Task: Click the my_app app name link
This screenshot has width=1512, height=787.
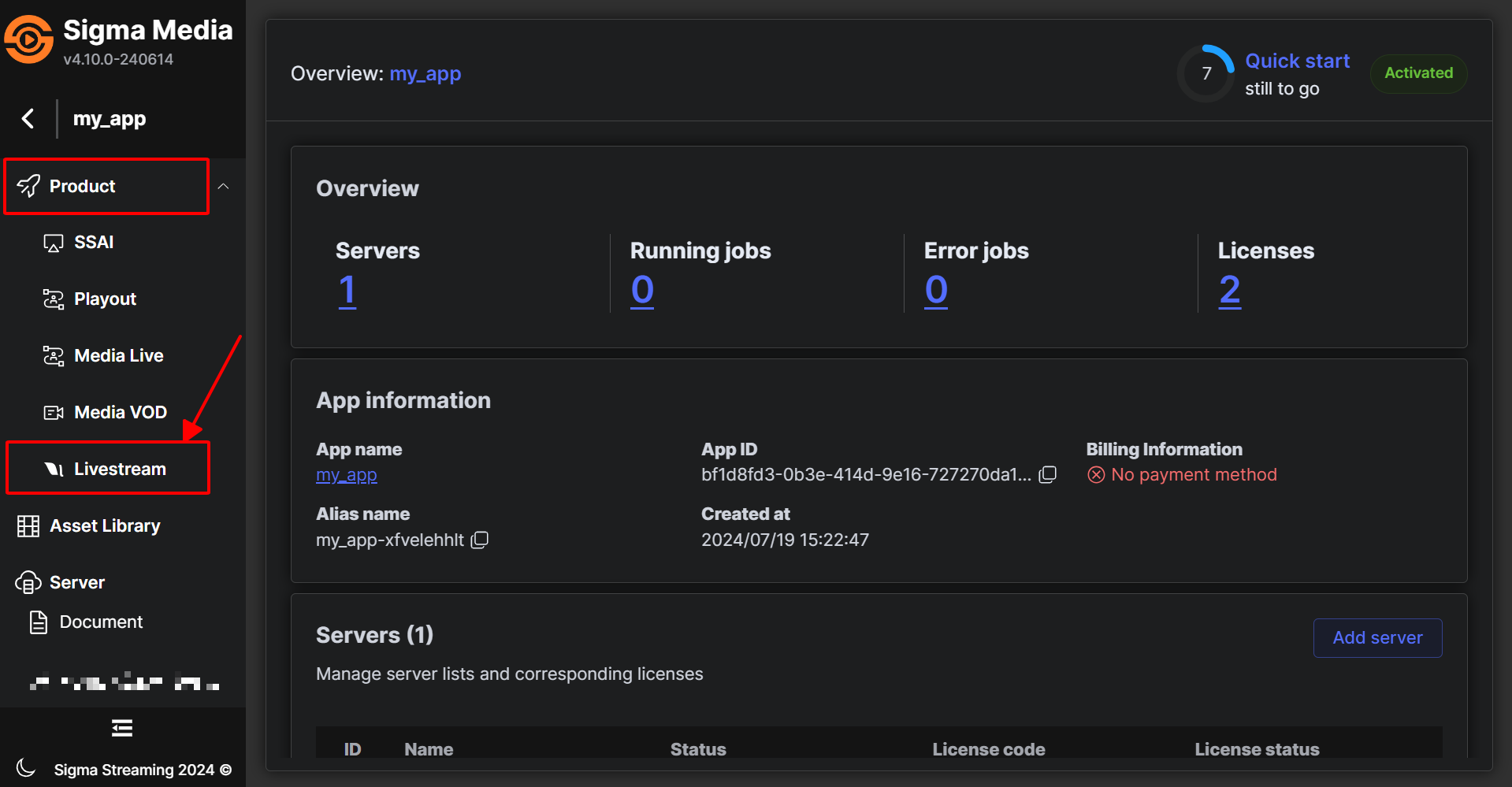Action: [346, 475]
